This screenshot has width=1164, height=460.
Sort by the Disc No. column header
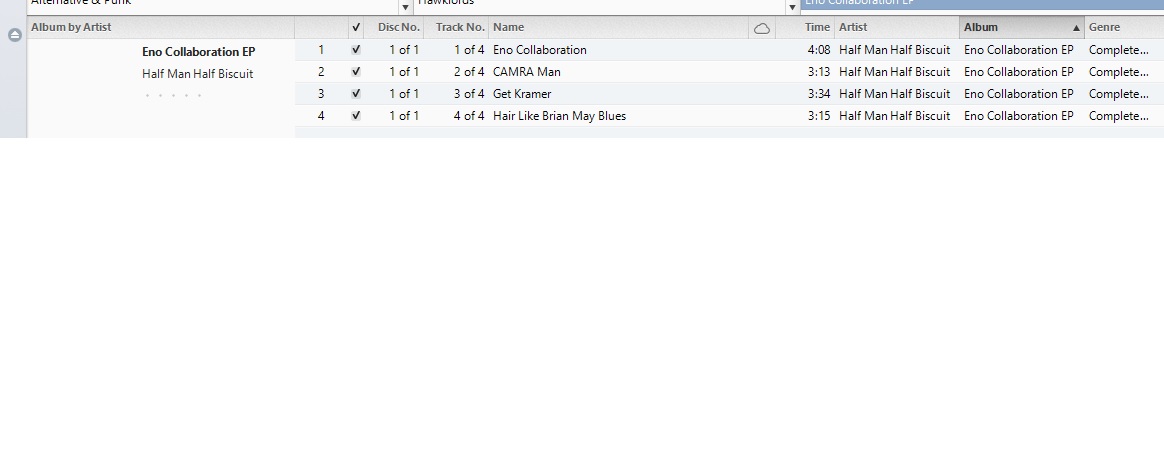[x=393, y=27]
